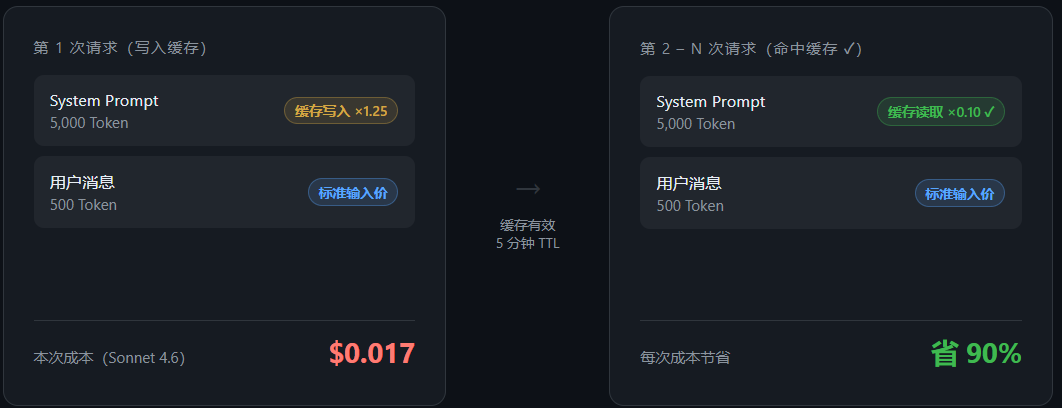This screenshot has width=1062, height=408.
Task: Click 5,000 Token text in the first card
Action: coord(89,123)
